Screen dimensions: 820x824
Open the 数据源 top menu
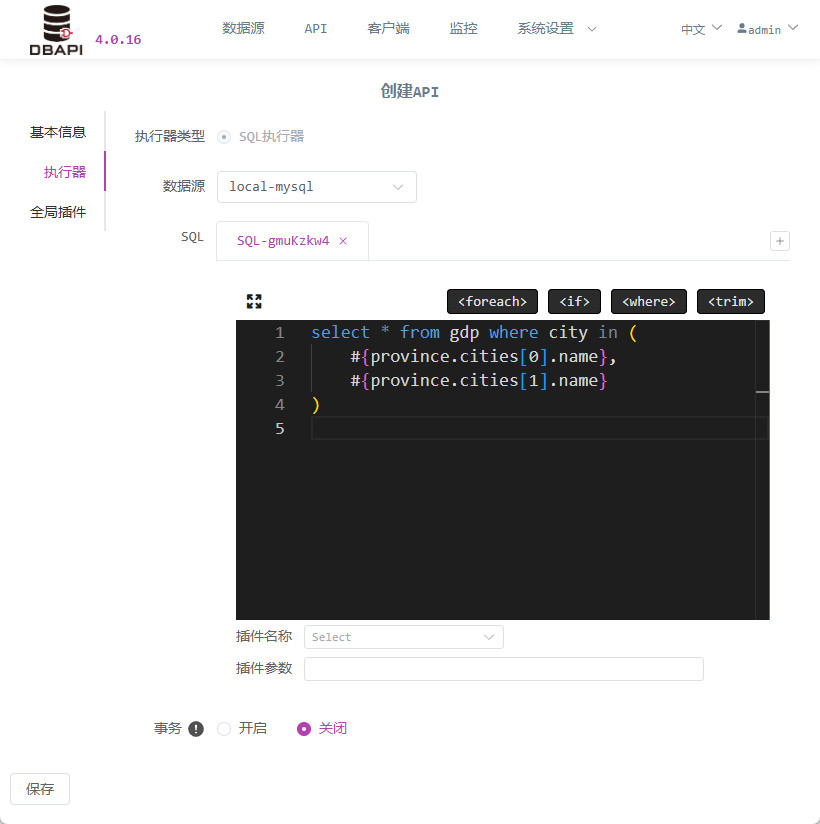(x=243, y=28)
